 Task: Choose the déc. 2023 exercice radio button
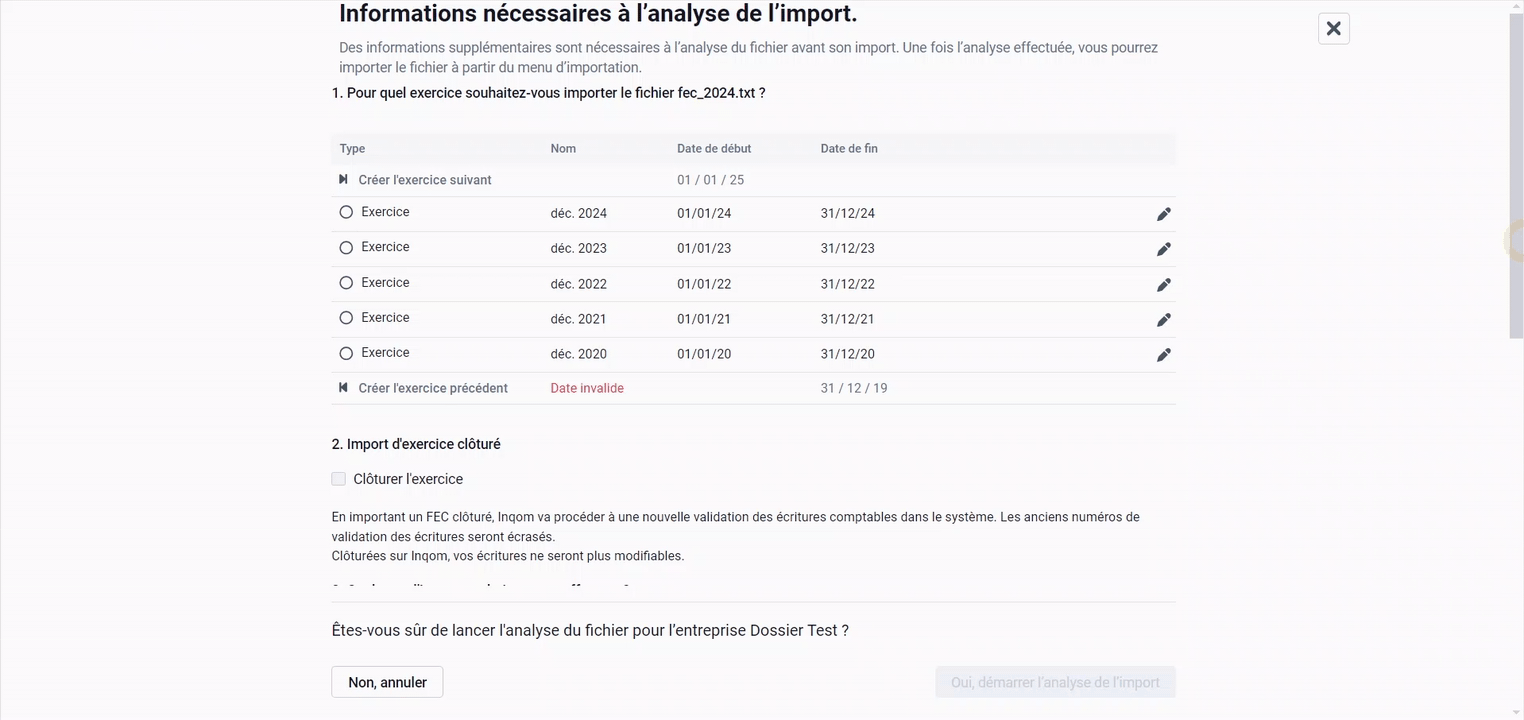(346, 247)
